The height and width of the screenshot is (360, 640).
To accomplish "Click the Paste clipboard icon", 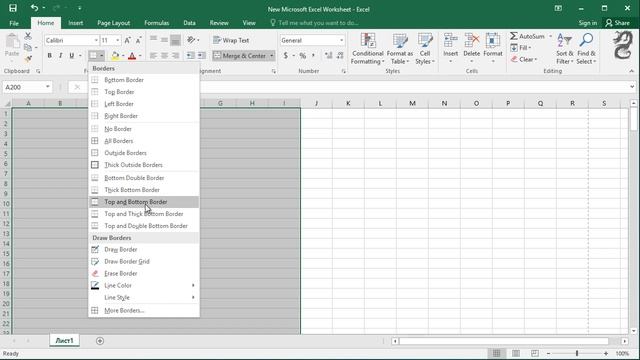I will click(12, 42).
